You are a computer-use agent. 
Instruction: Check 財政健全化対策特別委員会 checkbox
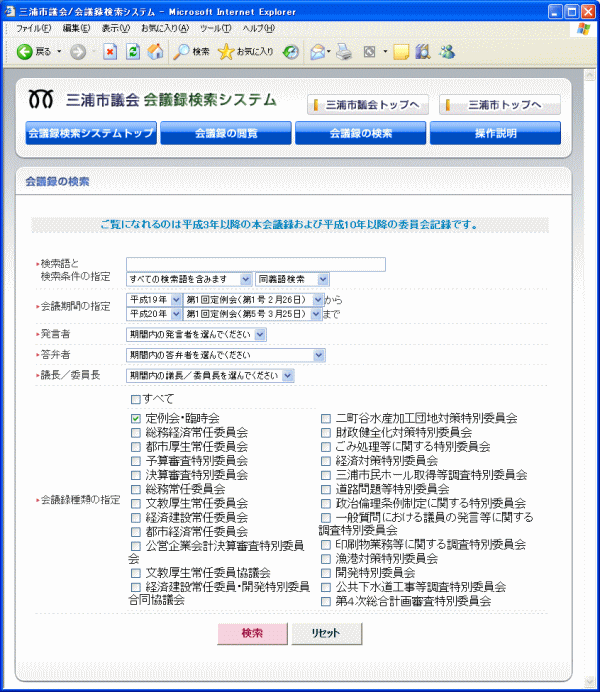point(326,432)
